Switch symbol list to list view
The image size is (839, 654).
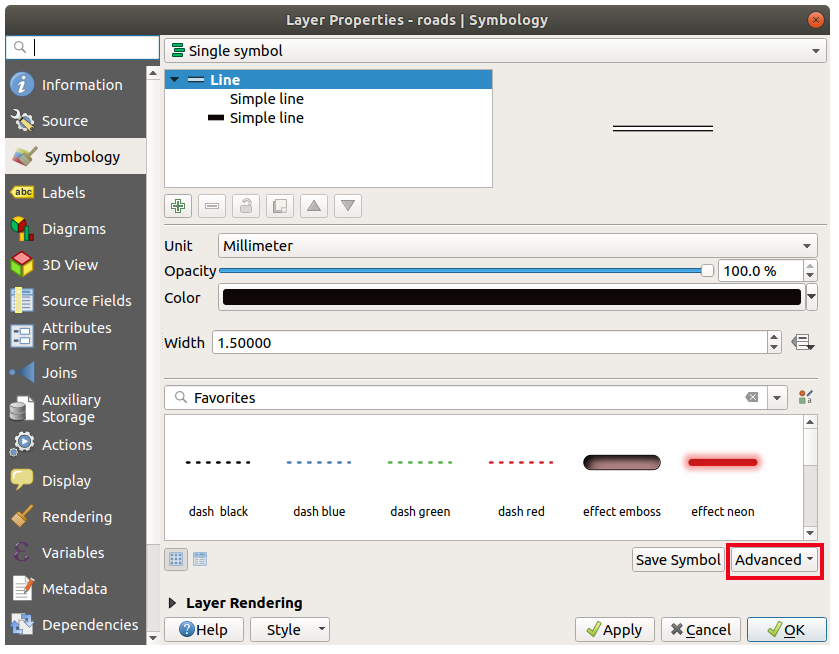pyautogui.click(x=200, y=559)
